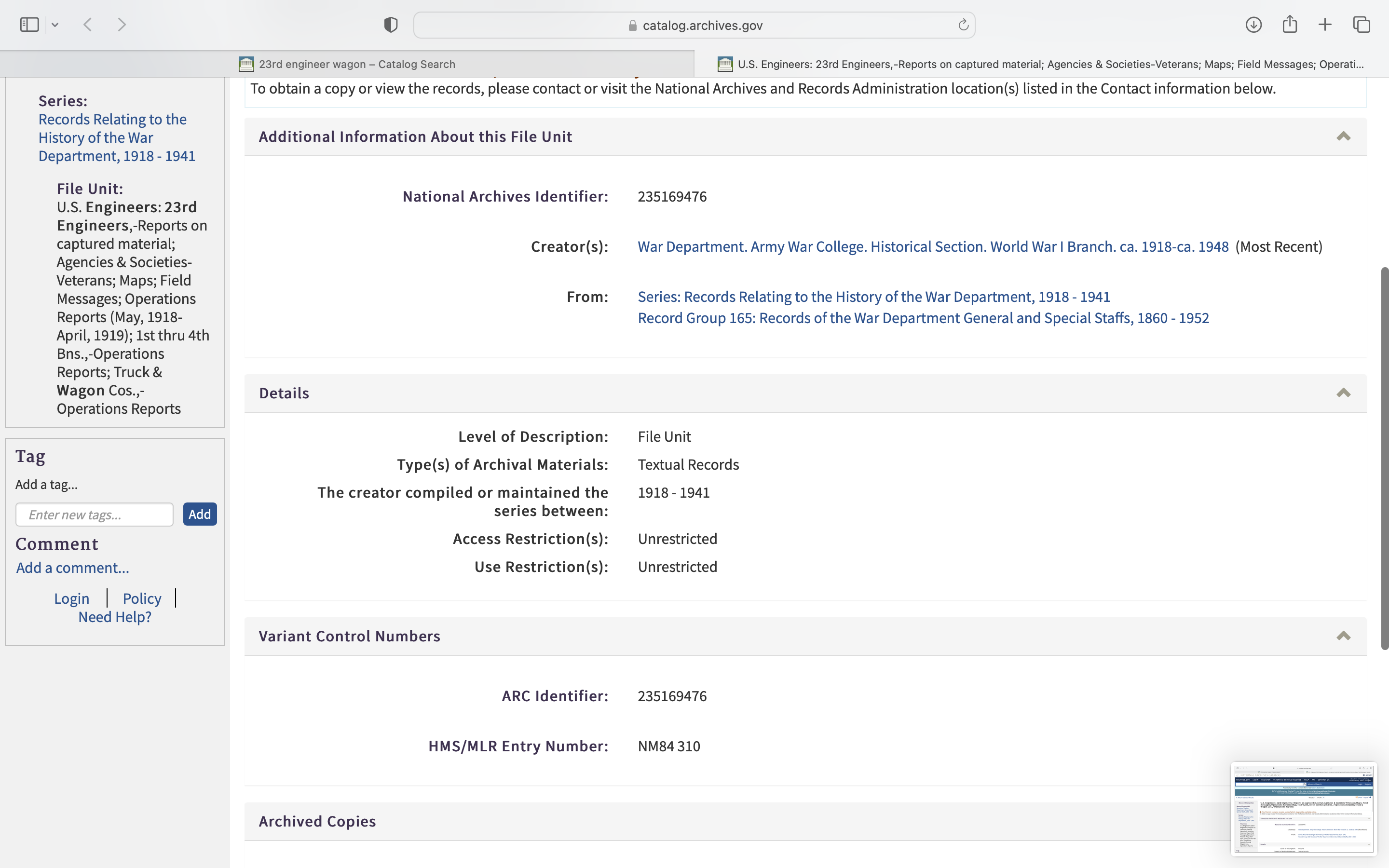The image size is (1389, 868).
Task: Click the Enter new tags input field
Action: (95, 515)
